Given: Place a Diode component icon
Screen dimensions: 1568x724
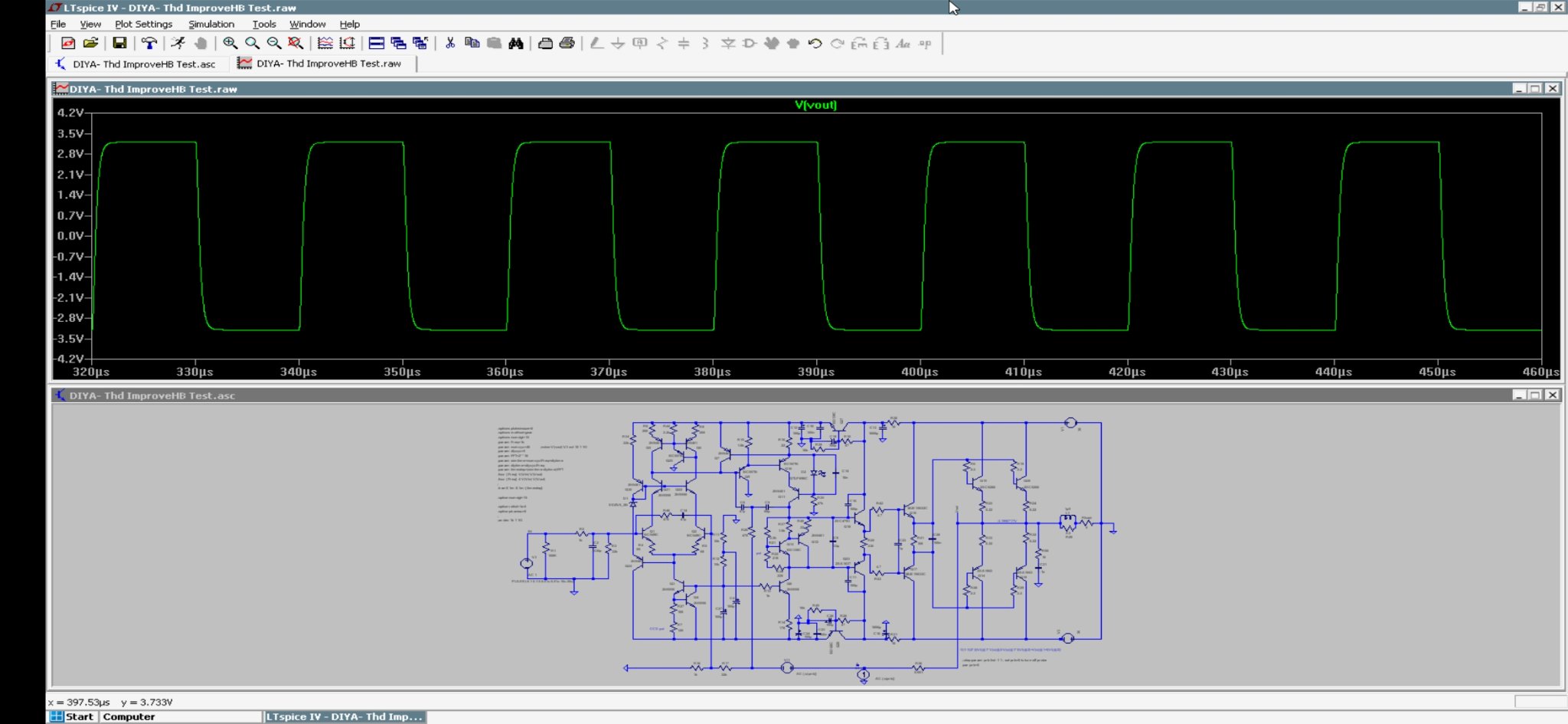Looking at the screenshot, I should (x=728, y=44).
